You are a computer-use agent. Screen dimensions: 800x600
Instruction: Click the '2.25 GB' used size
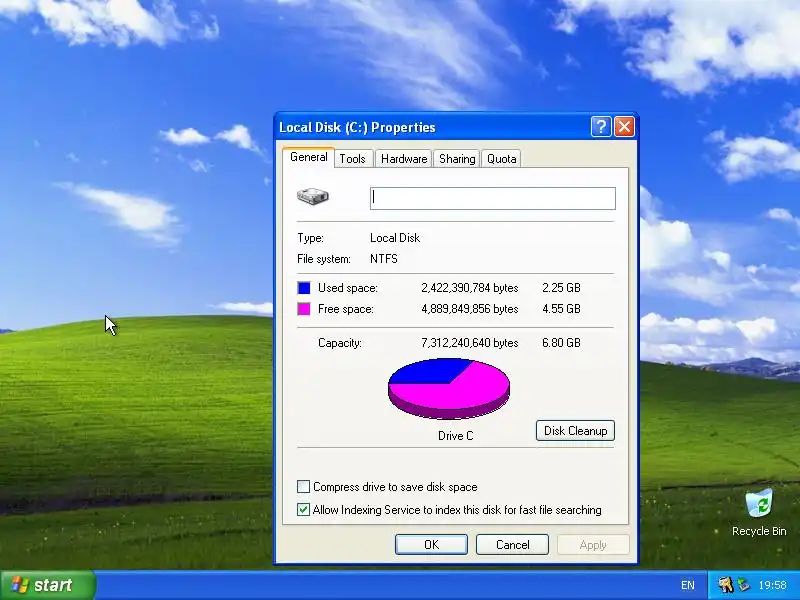(561, 288)
